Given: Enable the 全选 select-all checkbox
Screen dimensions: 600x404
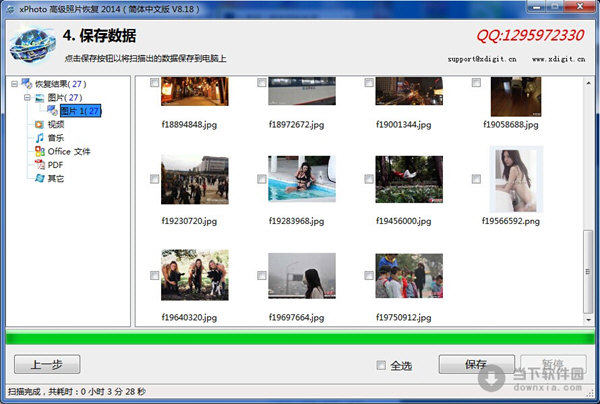Looking at the screenshot, I should coord(381,365).
